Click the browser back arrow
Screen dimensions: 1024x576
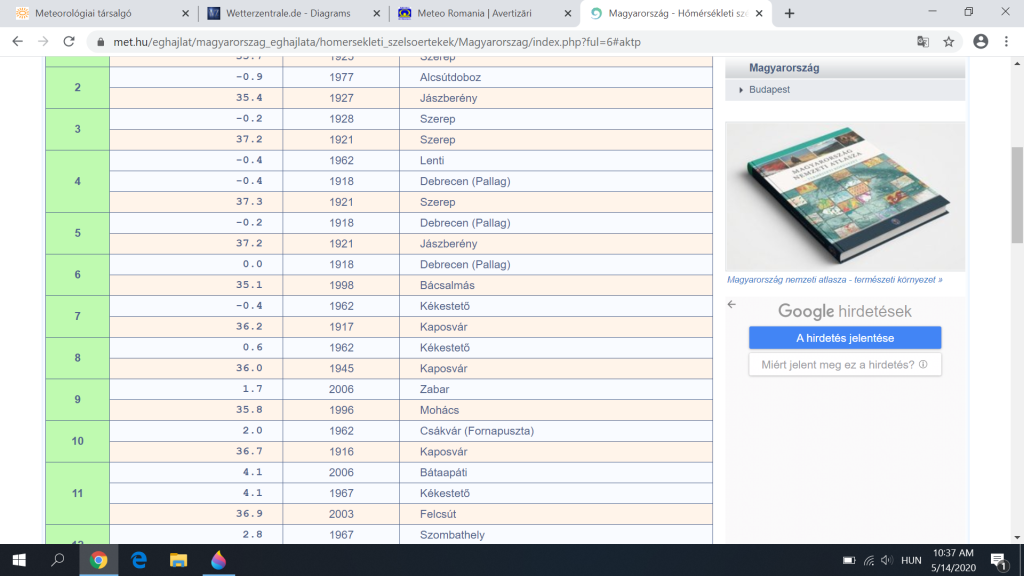click(x=17, y=42)
